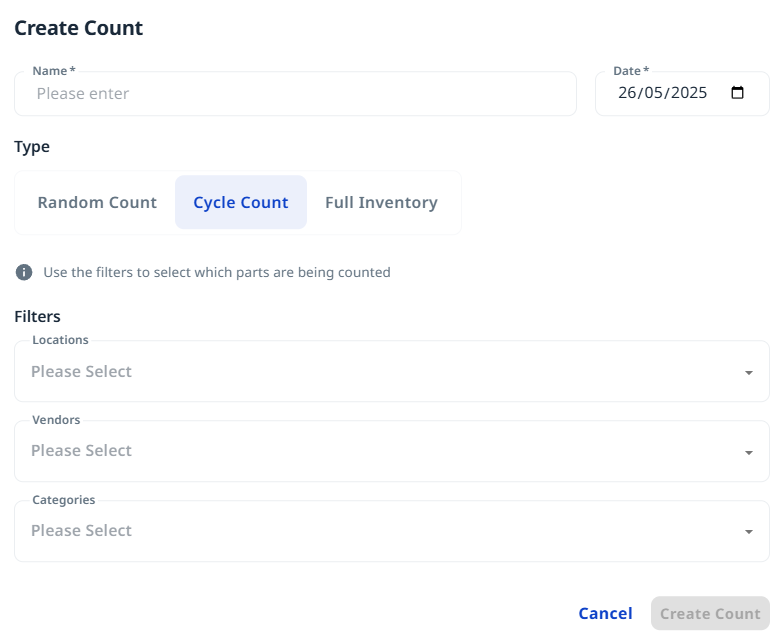Screen dimensions: 780x643
Task: Click the filter hint text about parts
Action: pyautogui.click(x=216, y=272)
